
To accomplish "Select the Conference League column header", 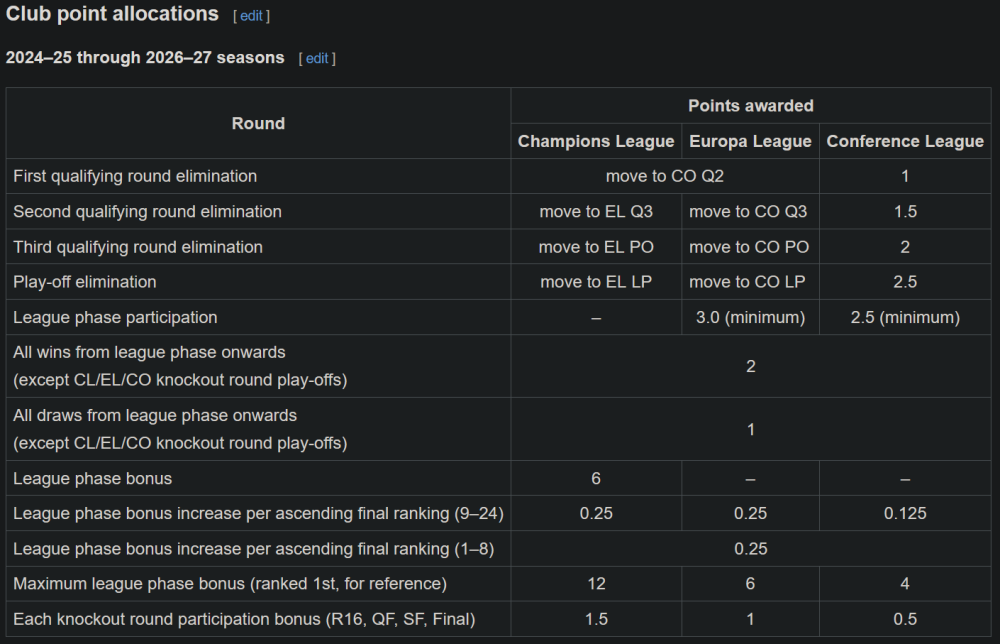I will tap(905, 141).
